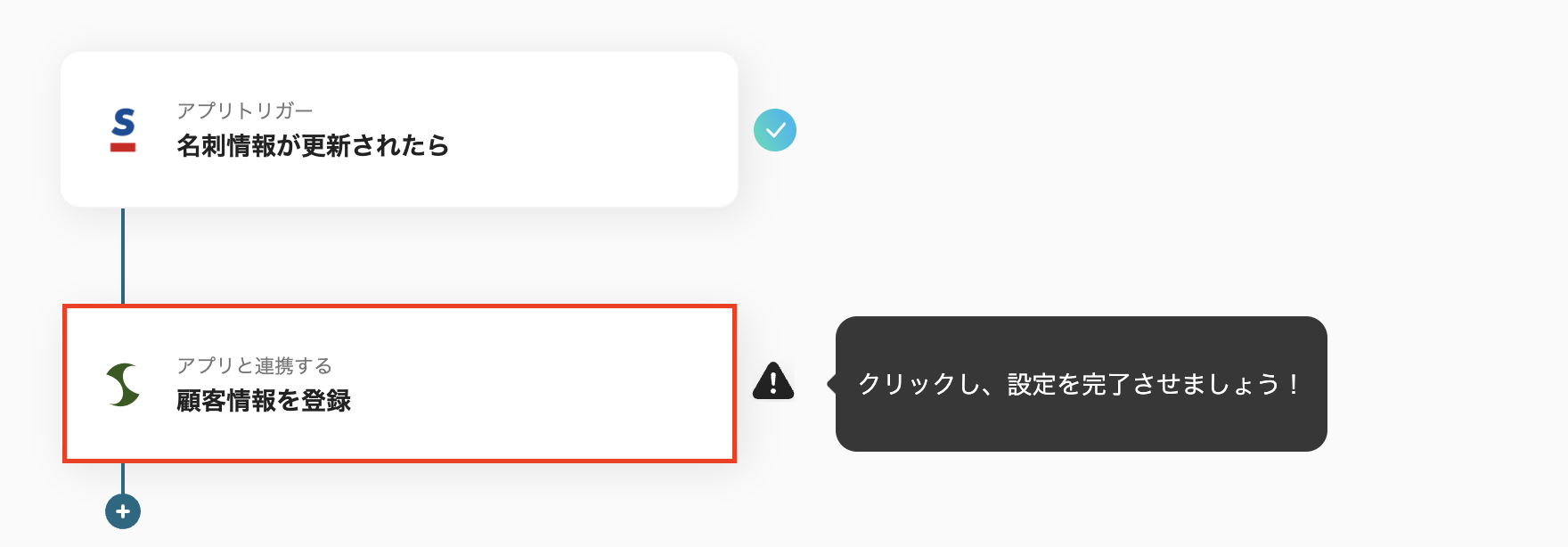Screen dimensions: 1568x547
Task: Click the connector line between the two steps
Action: point(122,254)
